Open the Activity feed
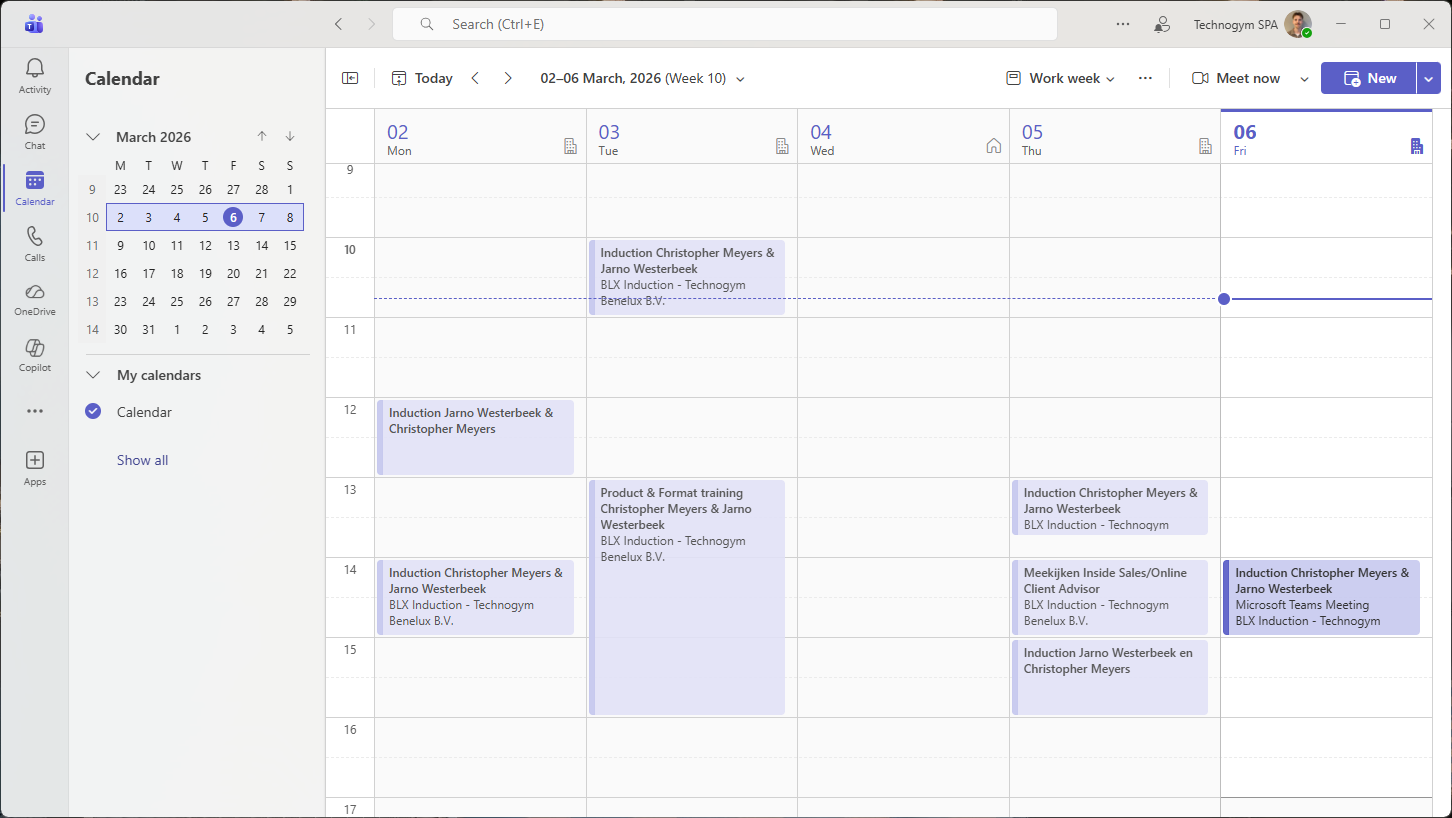The image size is (1452, 818). (35, 76)
